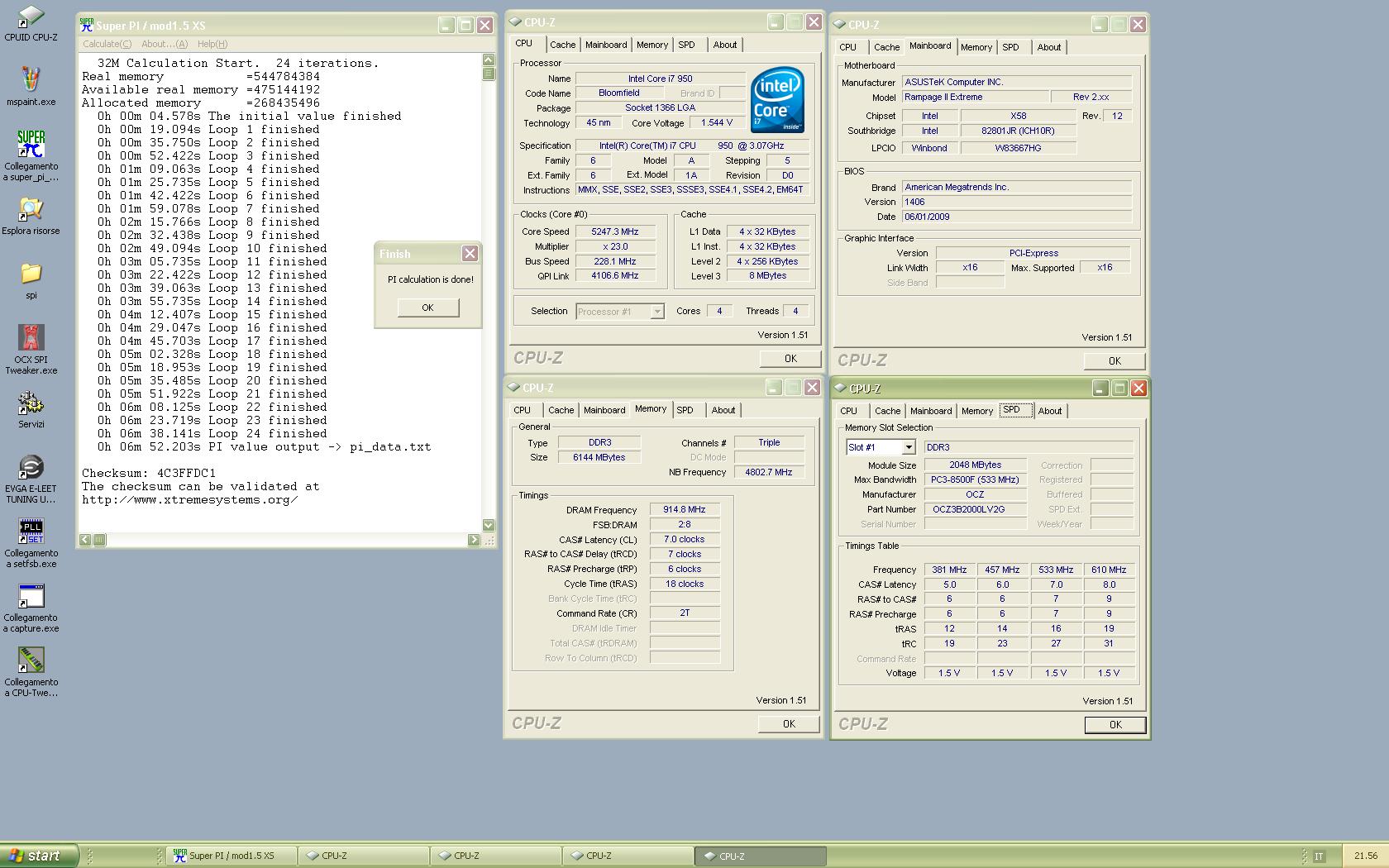The height and width of the screenshot is (868, 1389).
Task: Close the Finish dialog with the X
Action: (x=470, y=254)
